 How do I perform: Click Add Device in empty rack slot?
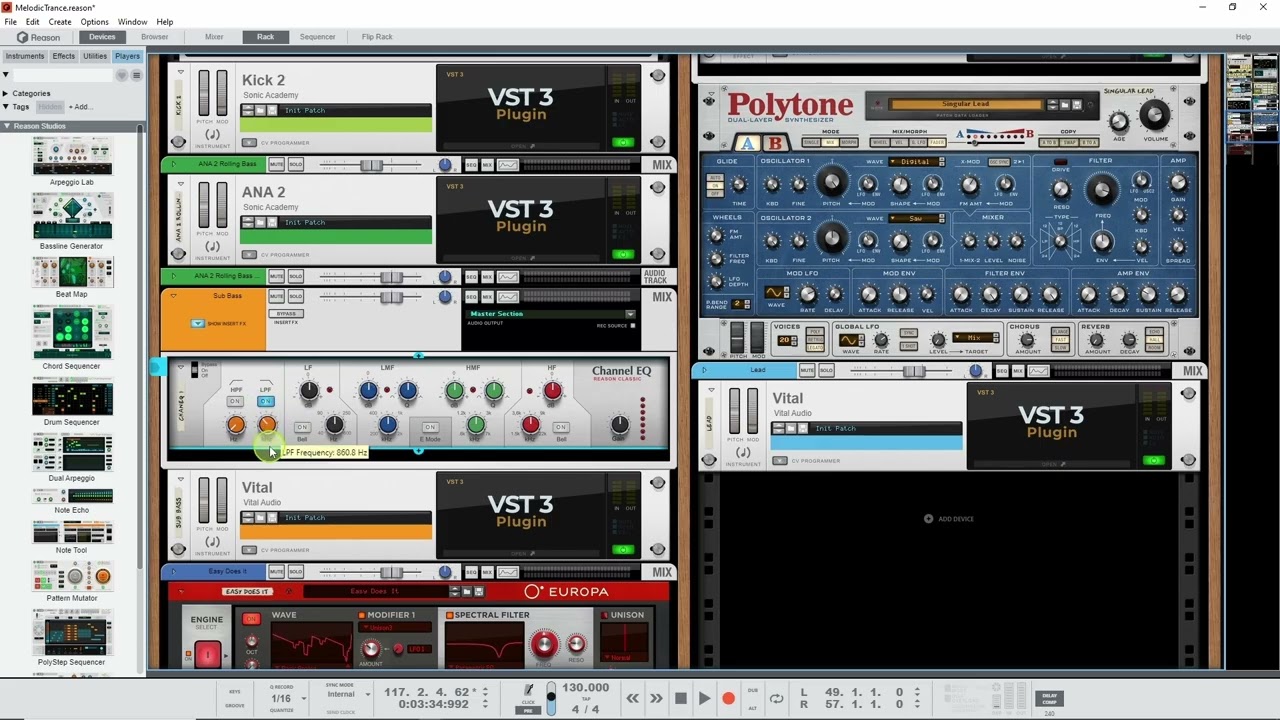949,519
